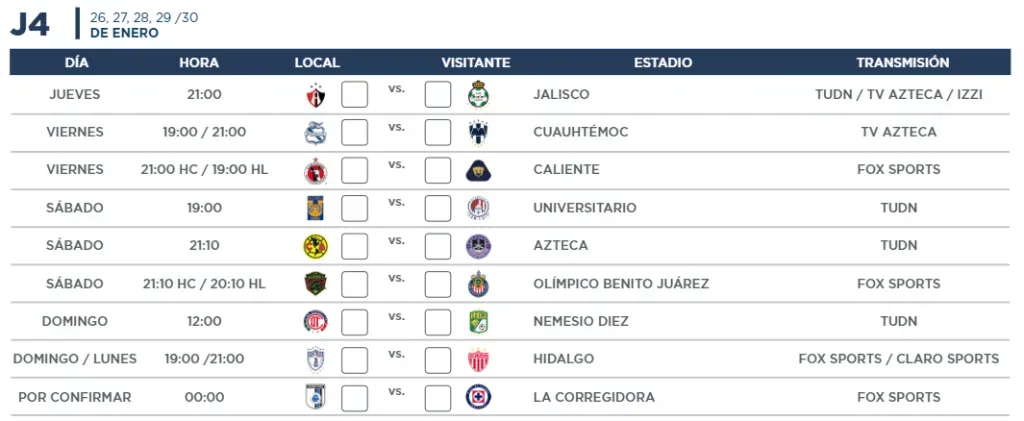
Task: Click the OLÍMPICO BENITO JUÁREZ stadium text
Action: [x=621, y=283]
